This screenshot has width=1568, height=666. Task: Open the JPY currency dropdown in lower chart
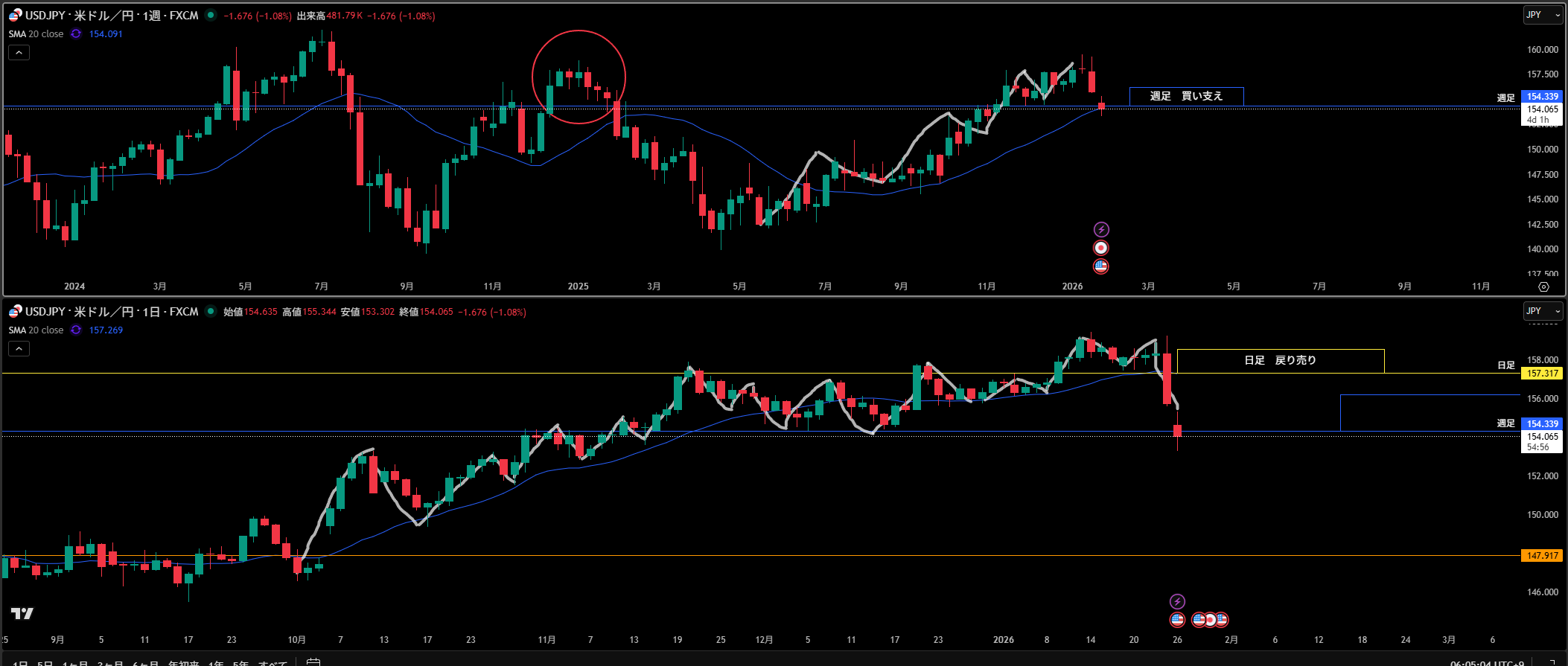click(x=1543, y=311)
